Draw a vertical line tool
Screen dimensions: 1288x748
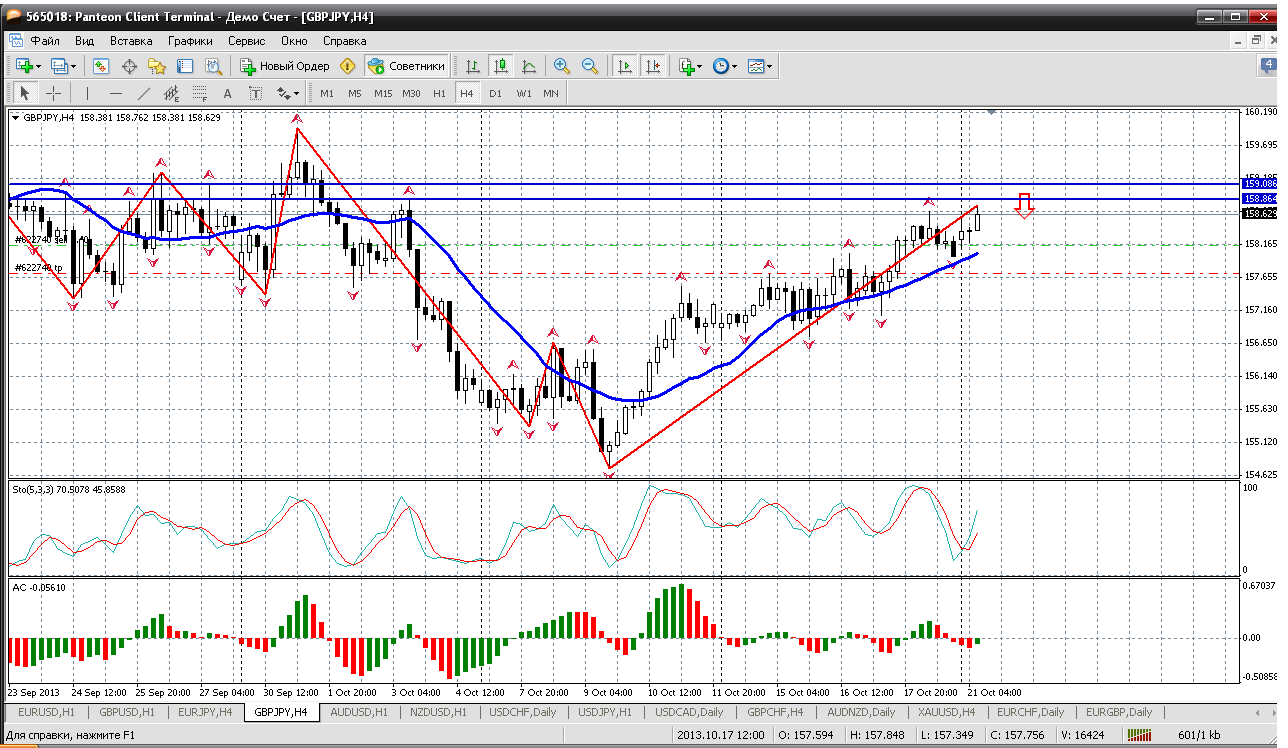point(87,93)
